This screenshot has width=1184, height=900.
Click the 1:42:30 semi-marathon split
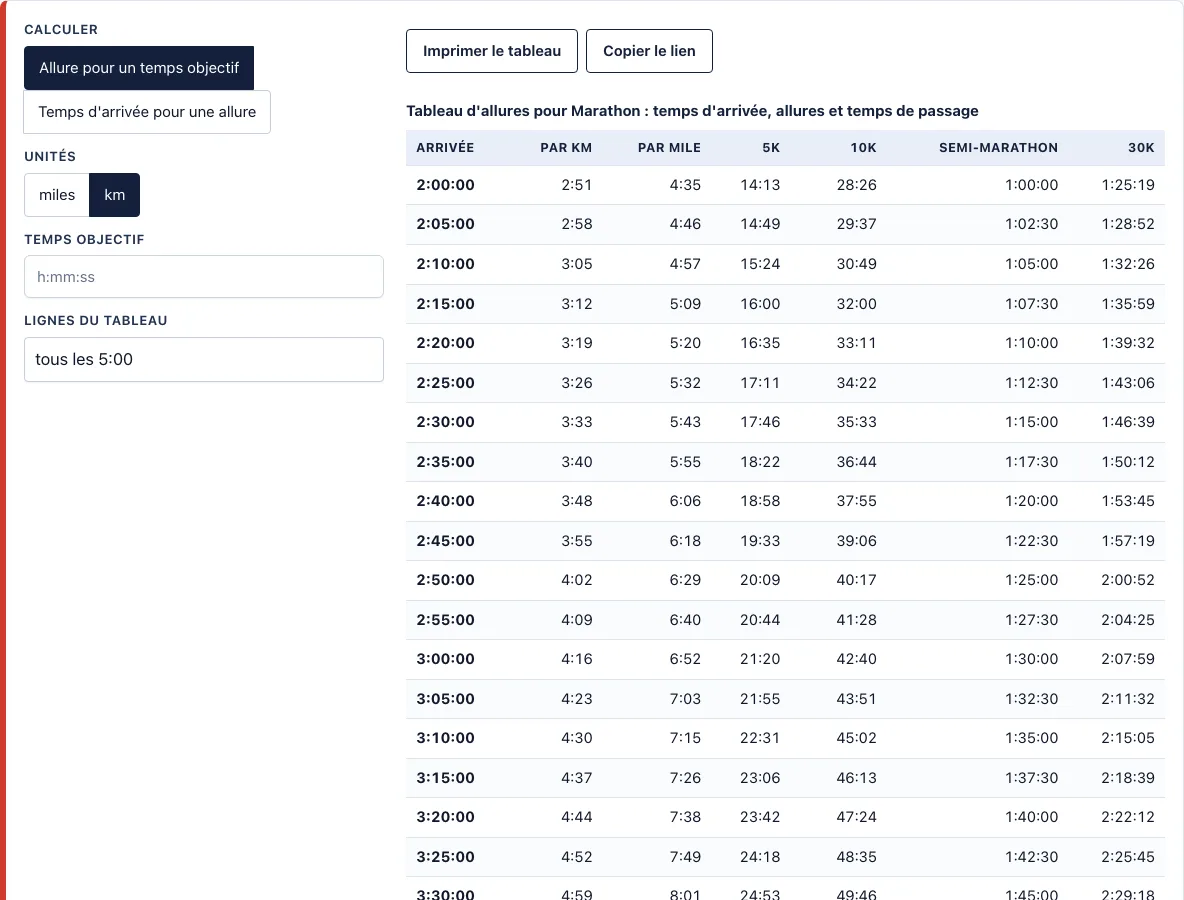pyautogui.click(x=1031, y=857)
